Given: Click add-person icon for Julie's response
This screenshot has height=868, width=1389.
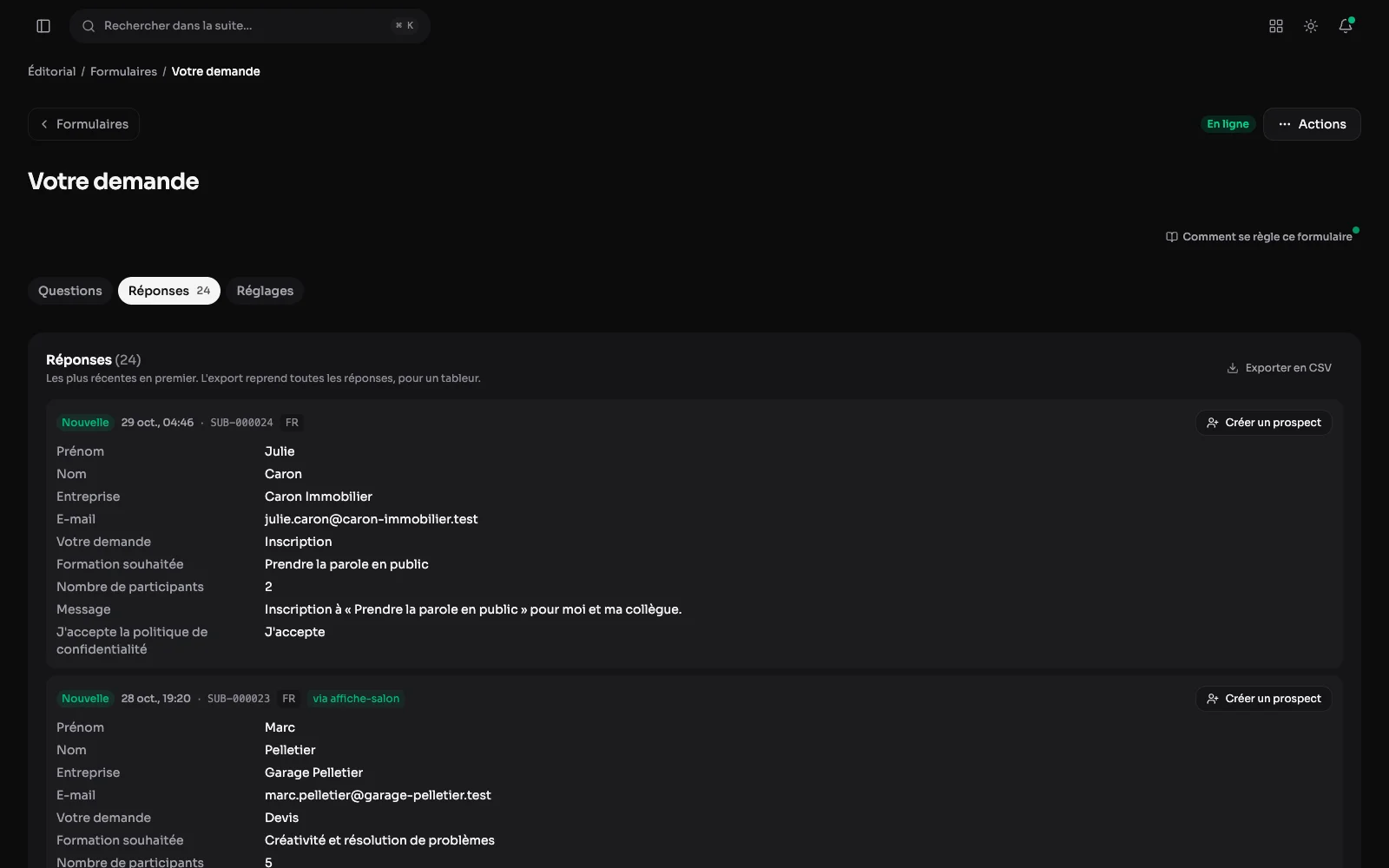Looking at the screenshot, I should click(1213, 423).
